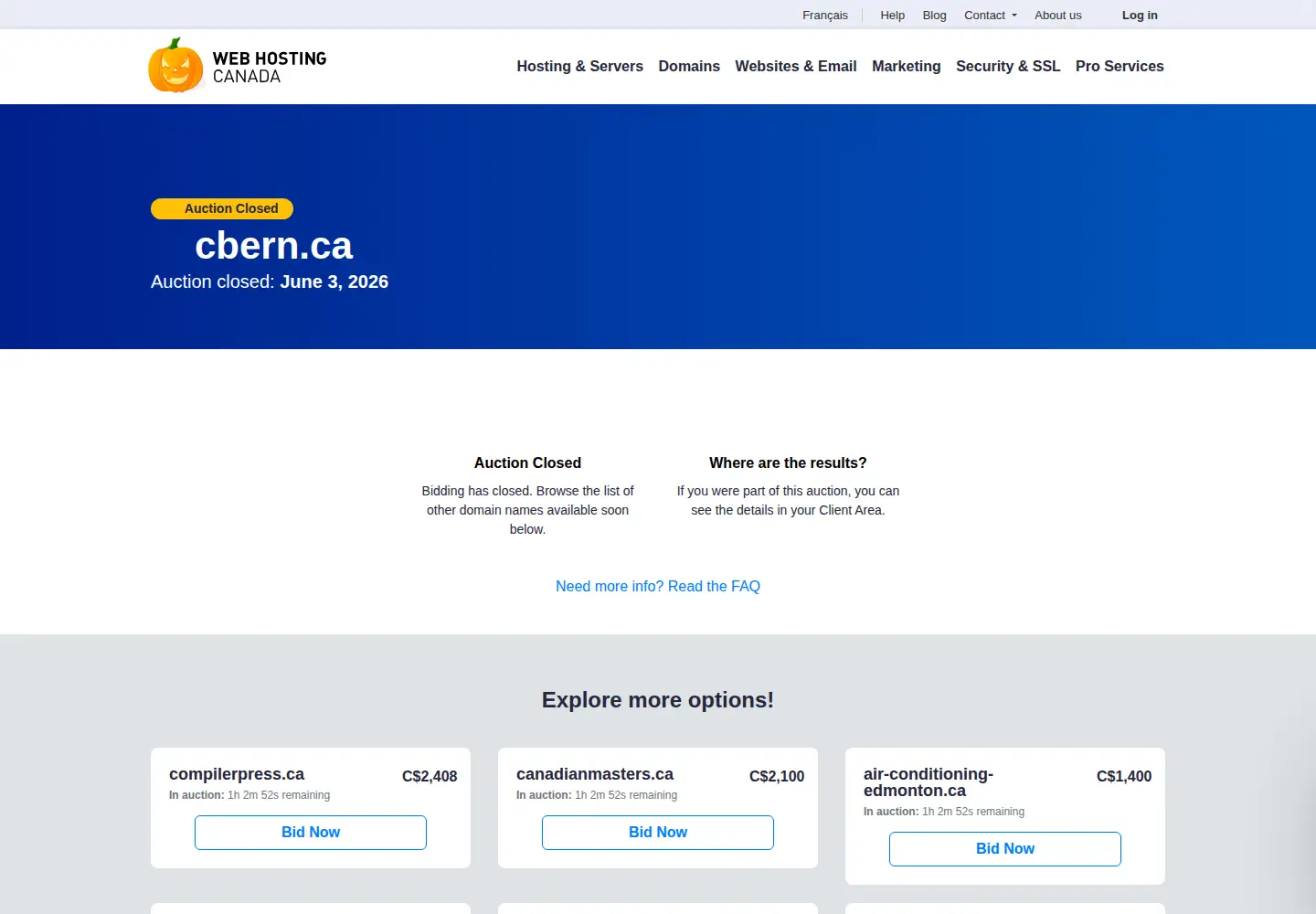The image size is (1316, 914).
Task: Open Hosting & Servers menu
Action: point(580,66)
